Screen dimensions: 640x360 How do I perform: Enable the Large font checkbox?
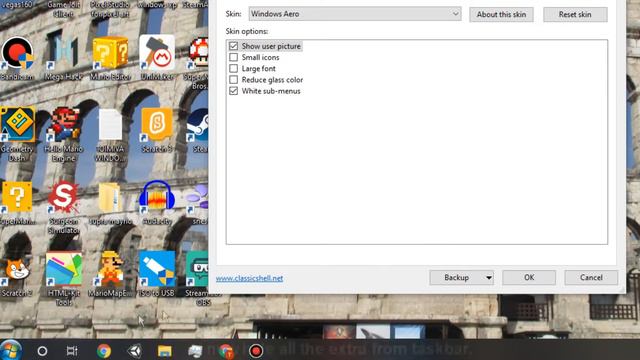tap(233, 68)
